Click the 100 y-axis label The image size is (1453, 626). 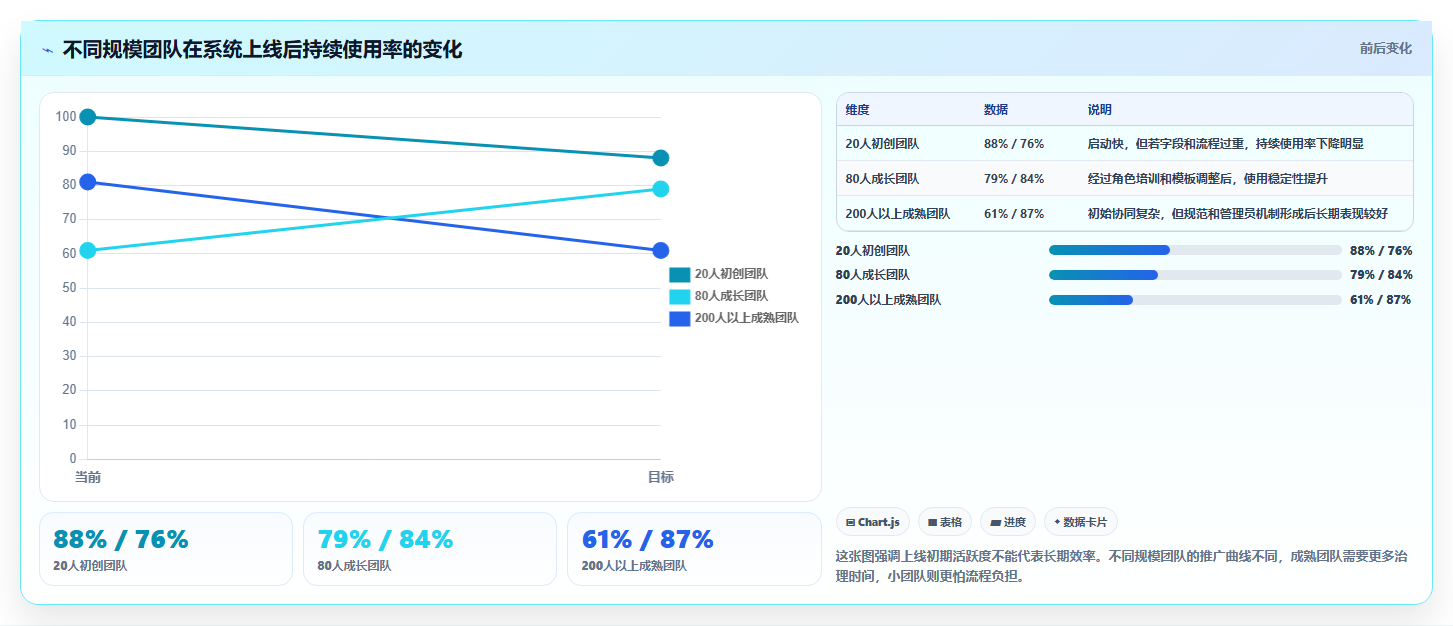[x=66, y=117]
